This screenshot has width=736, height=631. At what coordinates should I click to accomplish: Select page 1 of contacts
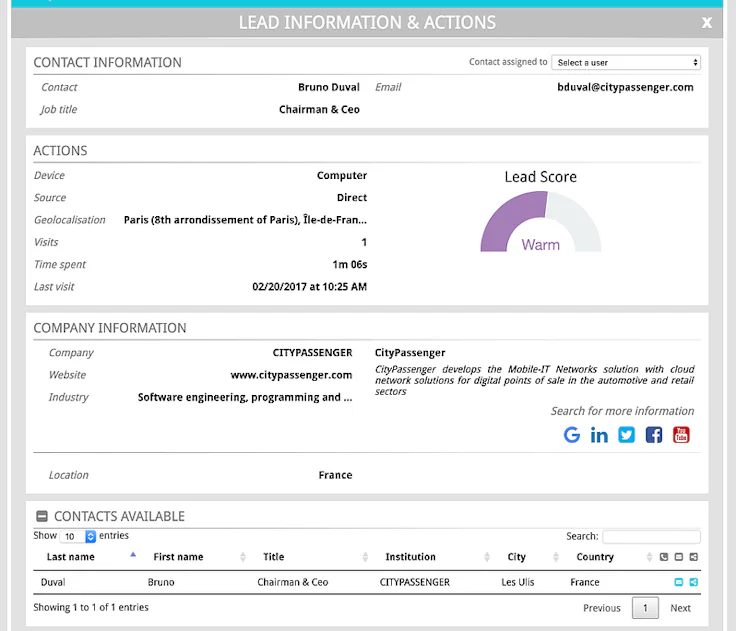coord(645,608)
